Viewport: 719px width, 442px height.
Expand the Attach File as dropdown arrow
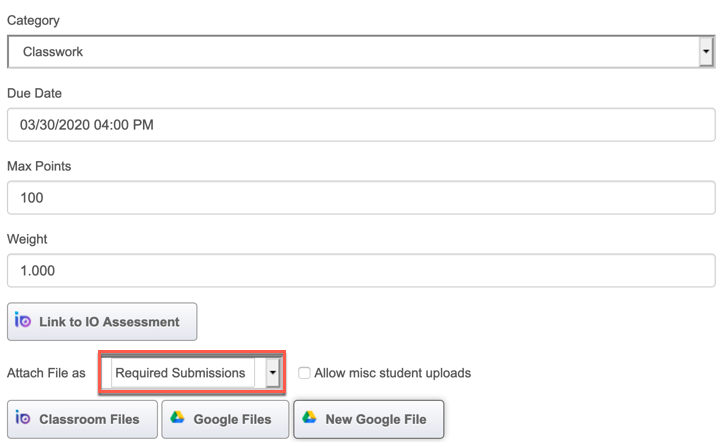tap(273, 372)
